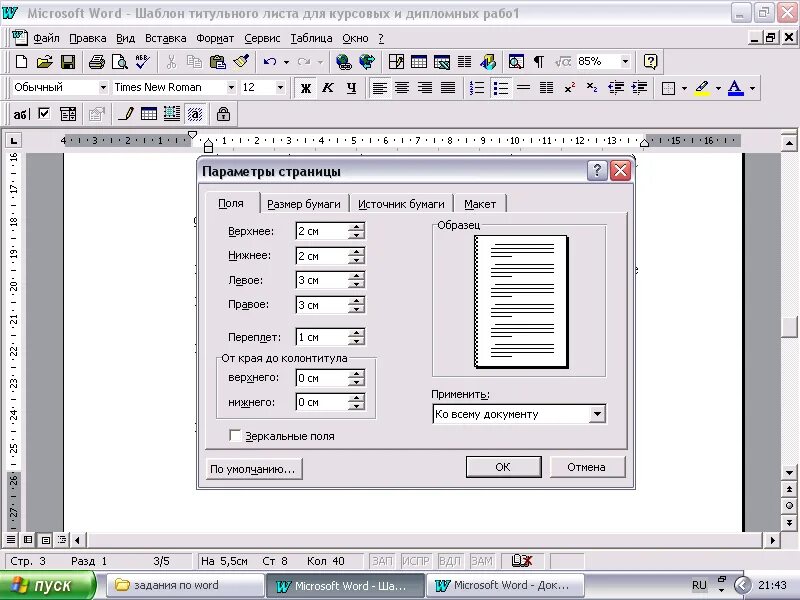Open the Font color dropdown arrow
Screen dimensions: 800x600
(x=753, y=88)
